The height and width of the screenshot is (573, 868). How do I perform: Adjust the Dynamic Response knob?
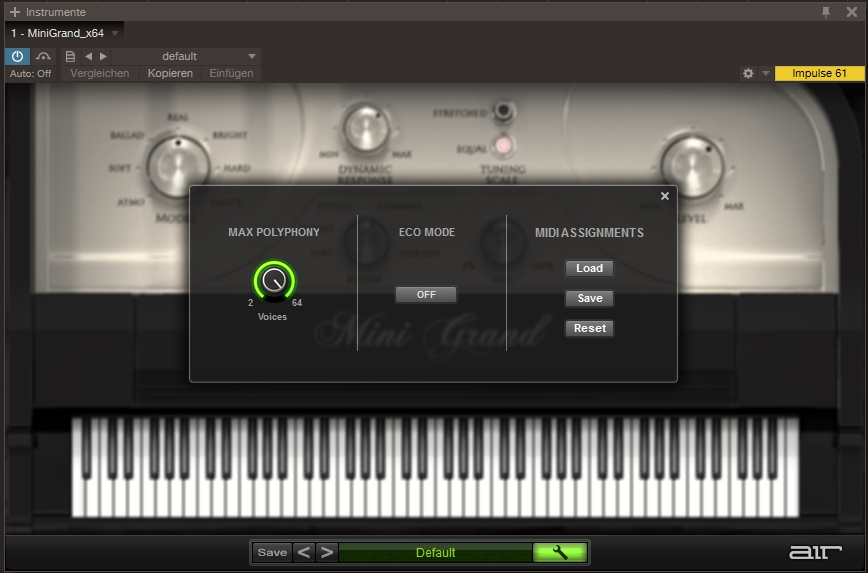pos(366,128)
